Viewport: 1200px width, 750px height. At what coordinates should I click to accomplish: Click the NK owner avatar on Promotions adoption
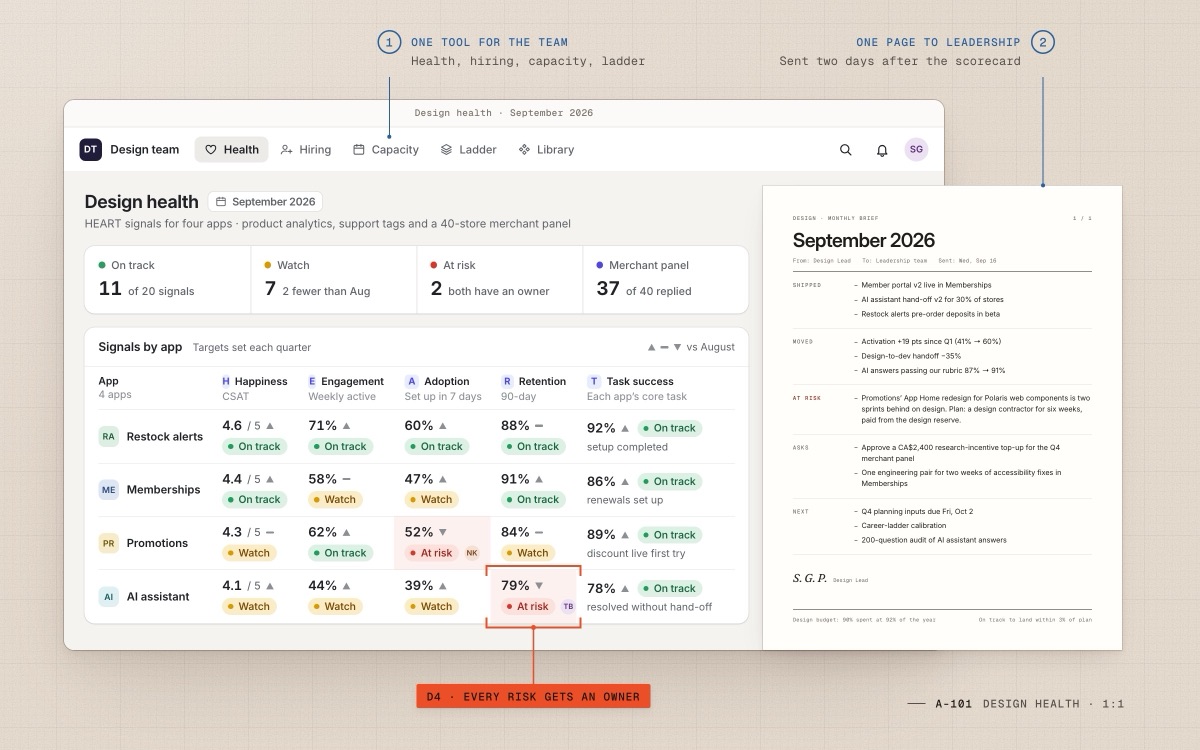pyautogui.click(x=472, y=553)
